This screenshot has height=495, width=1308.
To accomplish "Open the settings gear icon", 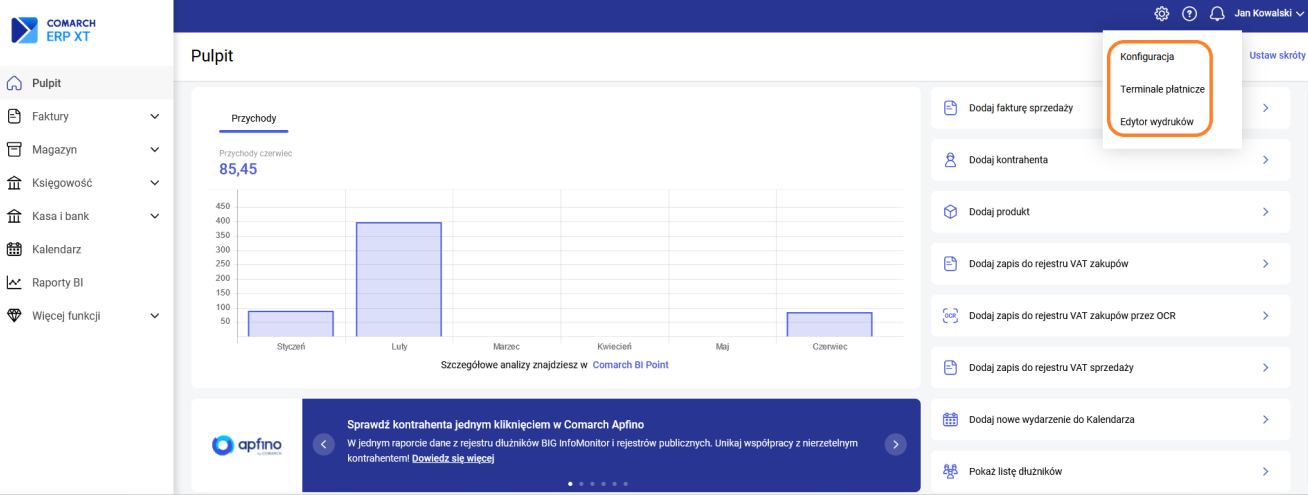I will 1161,14.
